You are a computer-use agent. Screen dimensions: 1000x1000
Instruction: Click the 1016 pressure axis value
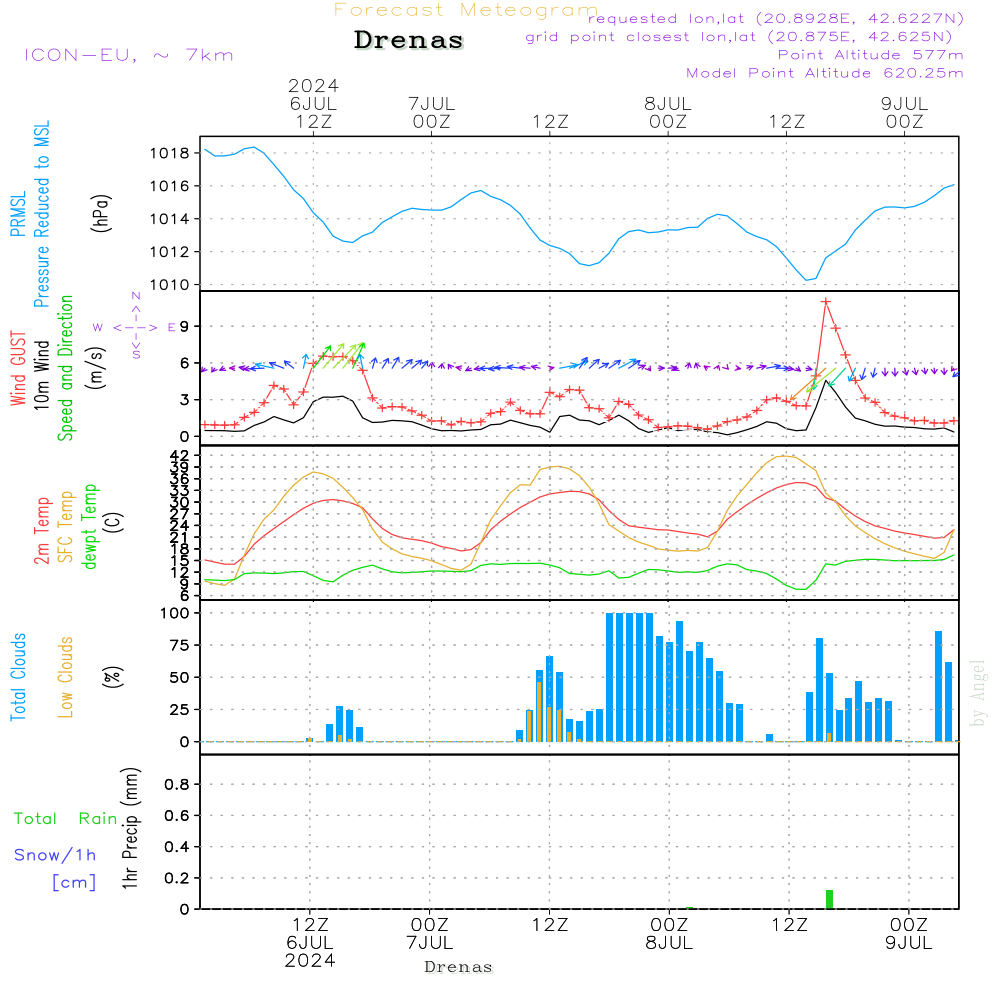[x=170, y=186]
